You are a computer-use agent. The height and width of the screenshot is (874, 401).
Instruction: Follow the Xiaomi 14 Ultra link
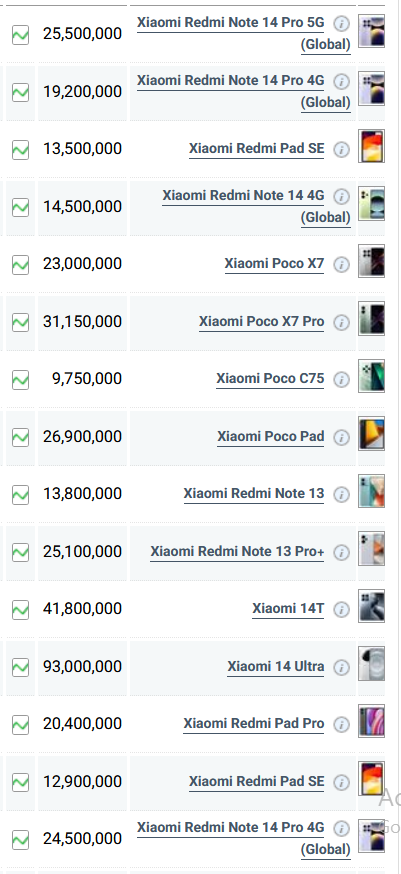click(x=276, y=667)
